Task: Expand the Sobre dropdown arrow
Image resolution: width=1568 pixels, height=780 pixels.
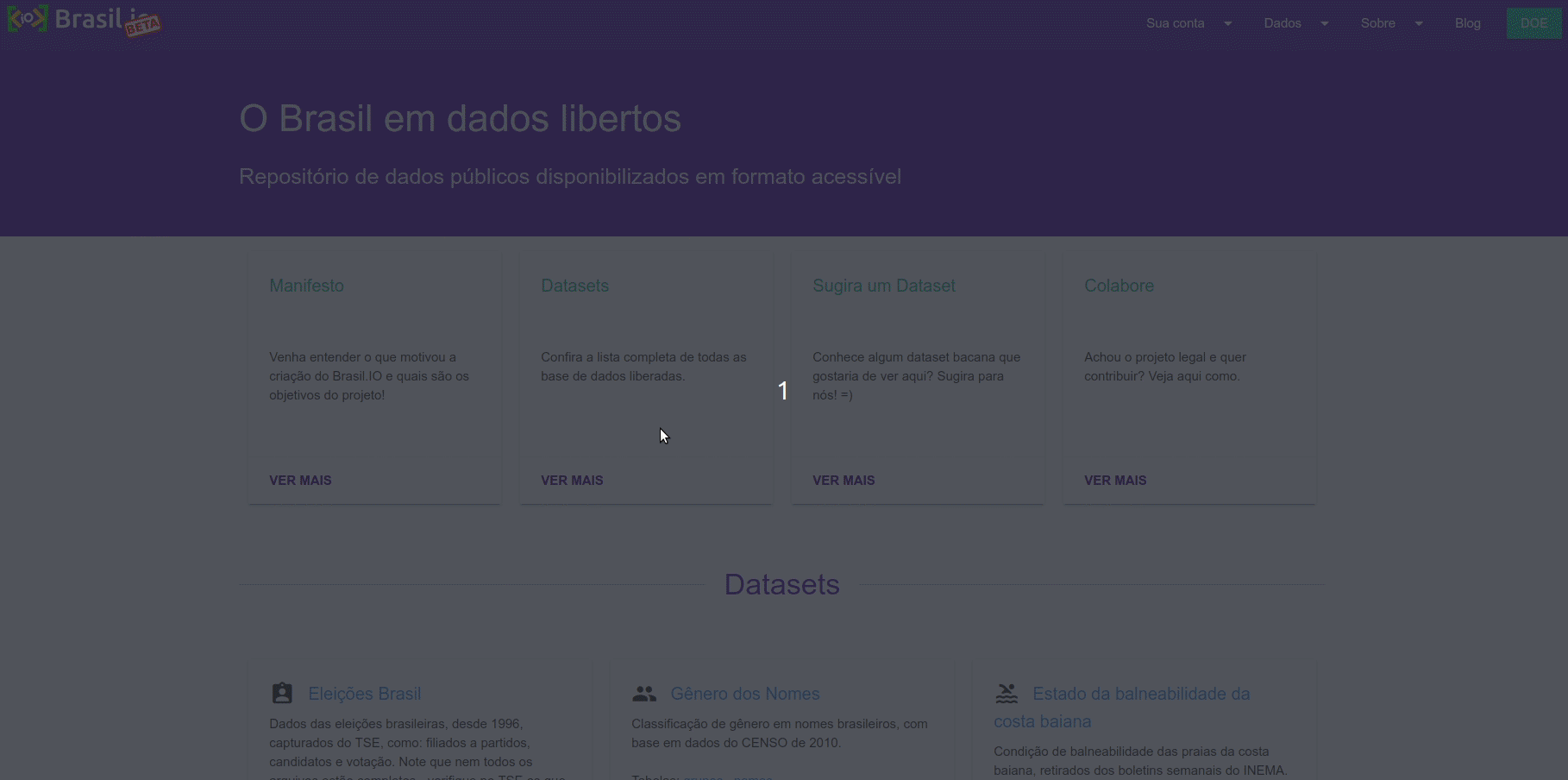Action: pyautogui.click(x=1419, y=23)
